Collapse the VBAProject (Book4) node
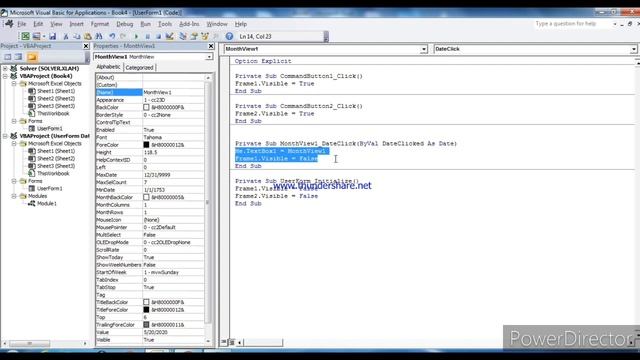Image resolution: width=640 pixels, height=360 pixels. (5, 76)
